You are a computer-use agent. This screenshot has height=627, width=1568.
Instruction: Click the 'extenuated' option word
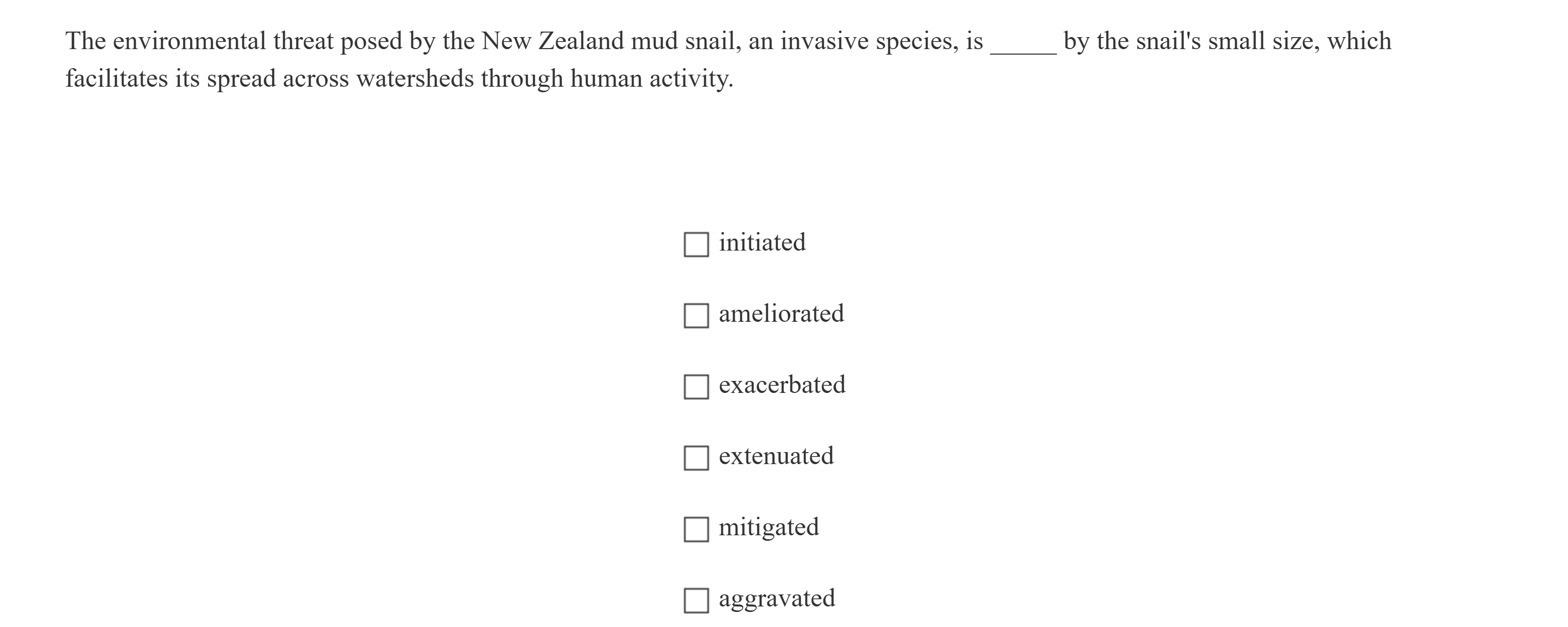[776, 456]
